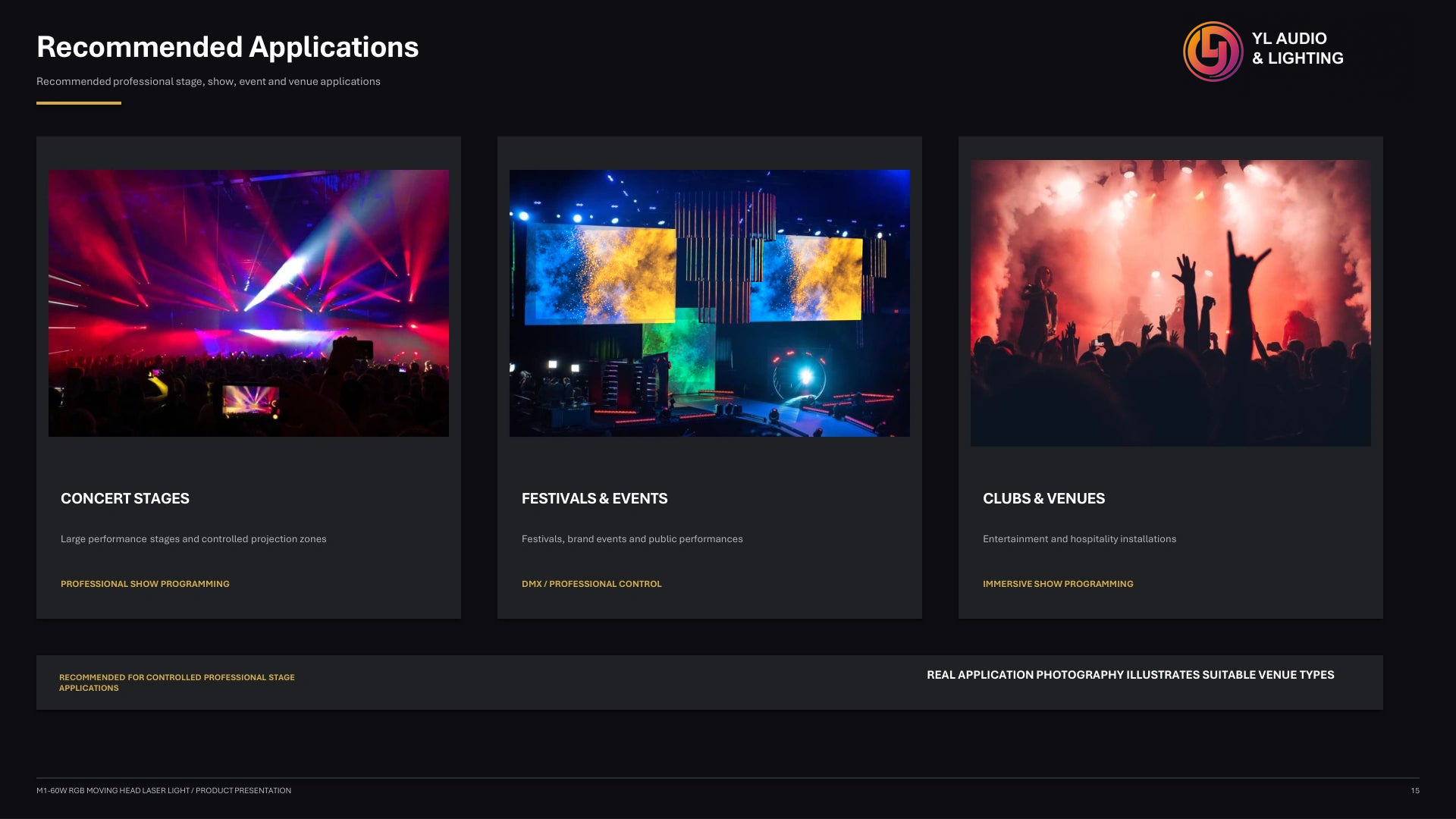1456x819 pixels.
Task: Click the YL AUDIO & LIGHTING brand name
Action: 1298,49
